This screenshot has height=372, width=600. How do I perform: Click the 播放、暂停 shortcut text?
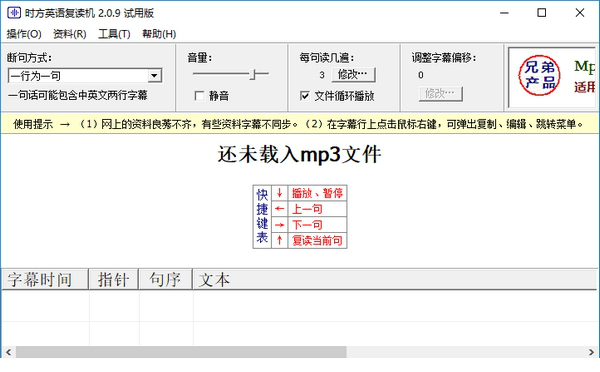tap(317, 193)
